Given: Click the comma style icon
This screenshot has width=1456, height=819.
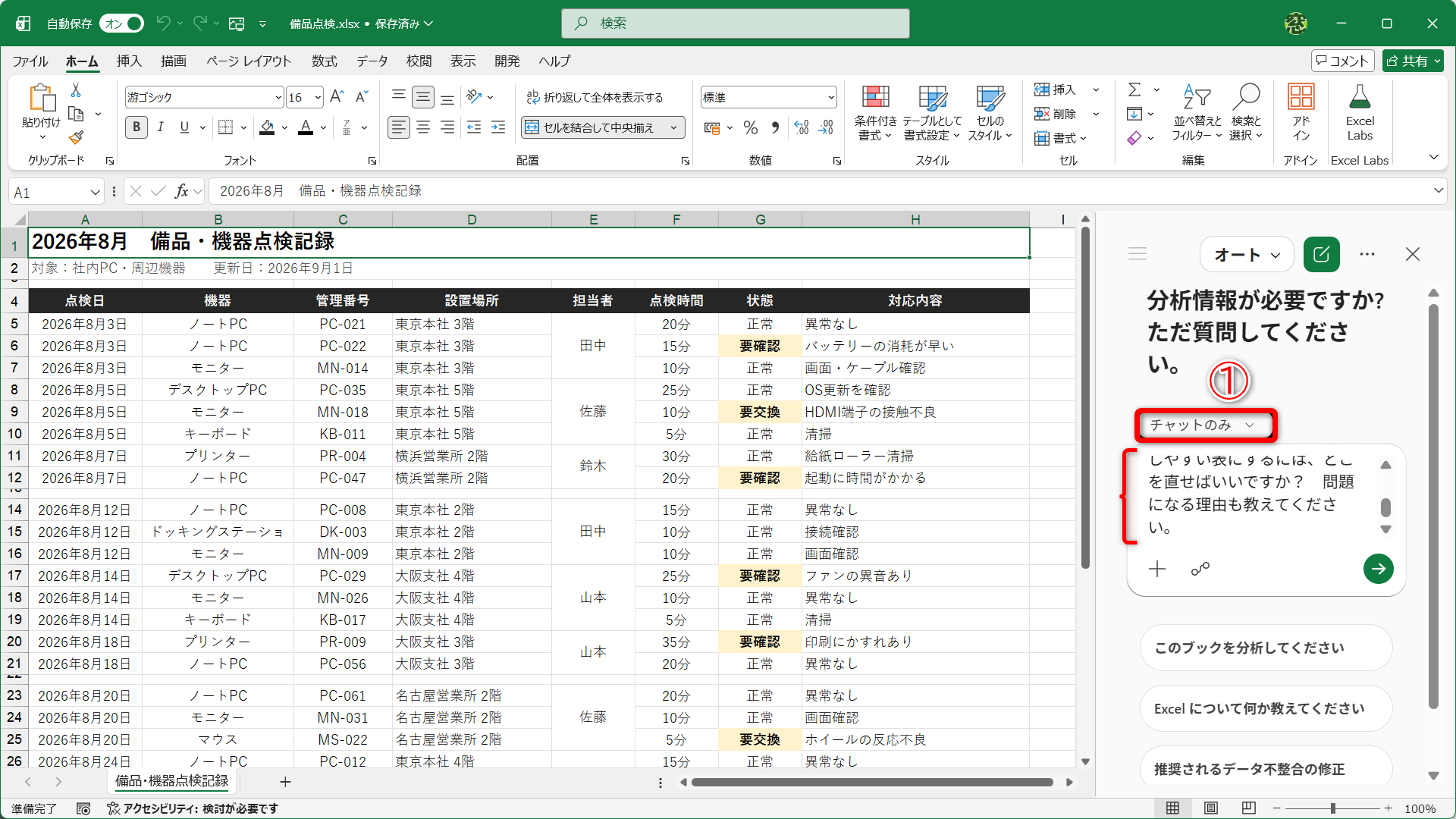Looking at the screenshot, I should point(775,127).
